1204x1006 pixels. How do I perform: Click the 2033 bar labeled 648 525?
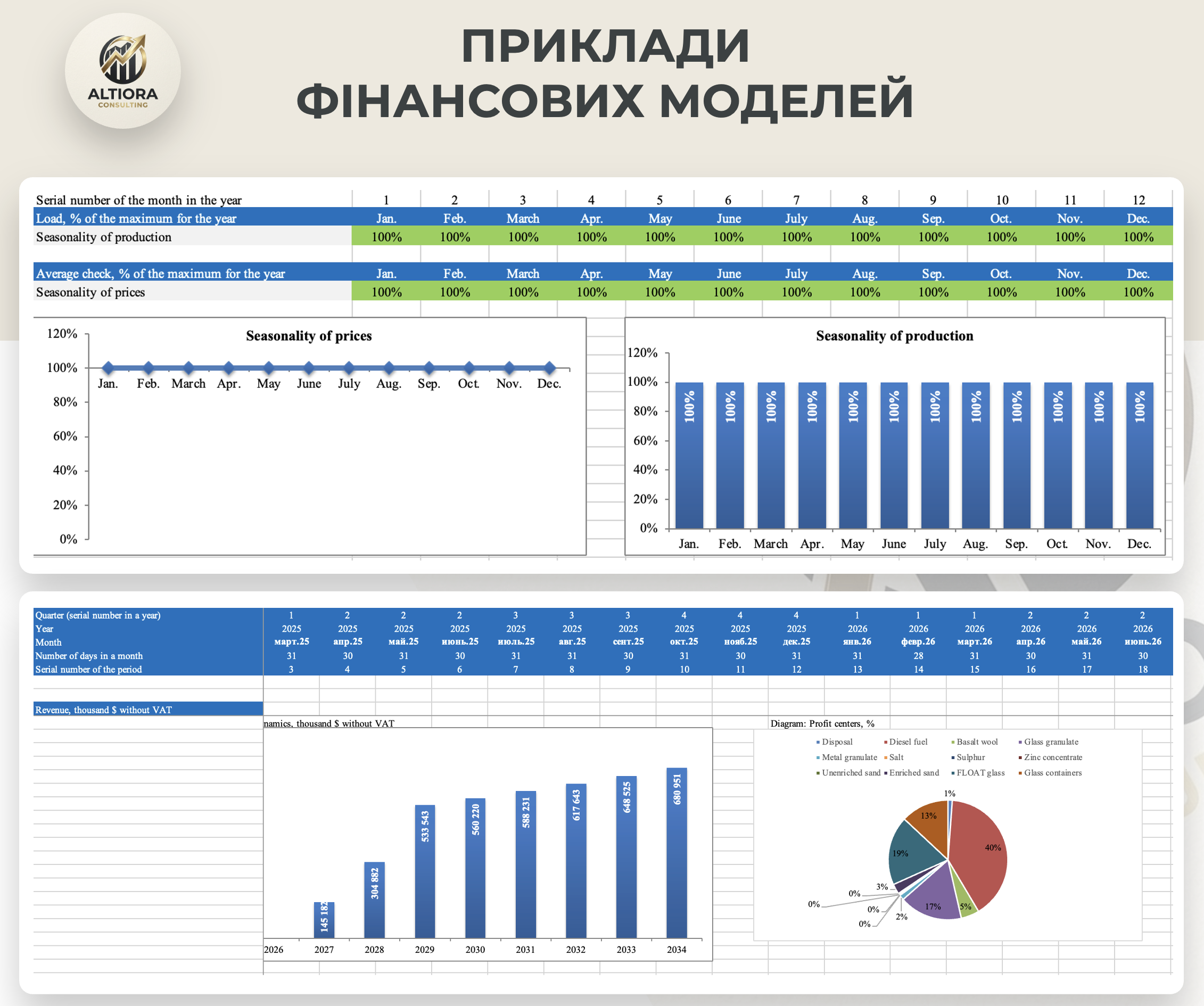(x=626, y=857)
